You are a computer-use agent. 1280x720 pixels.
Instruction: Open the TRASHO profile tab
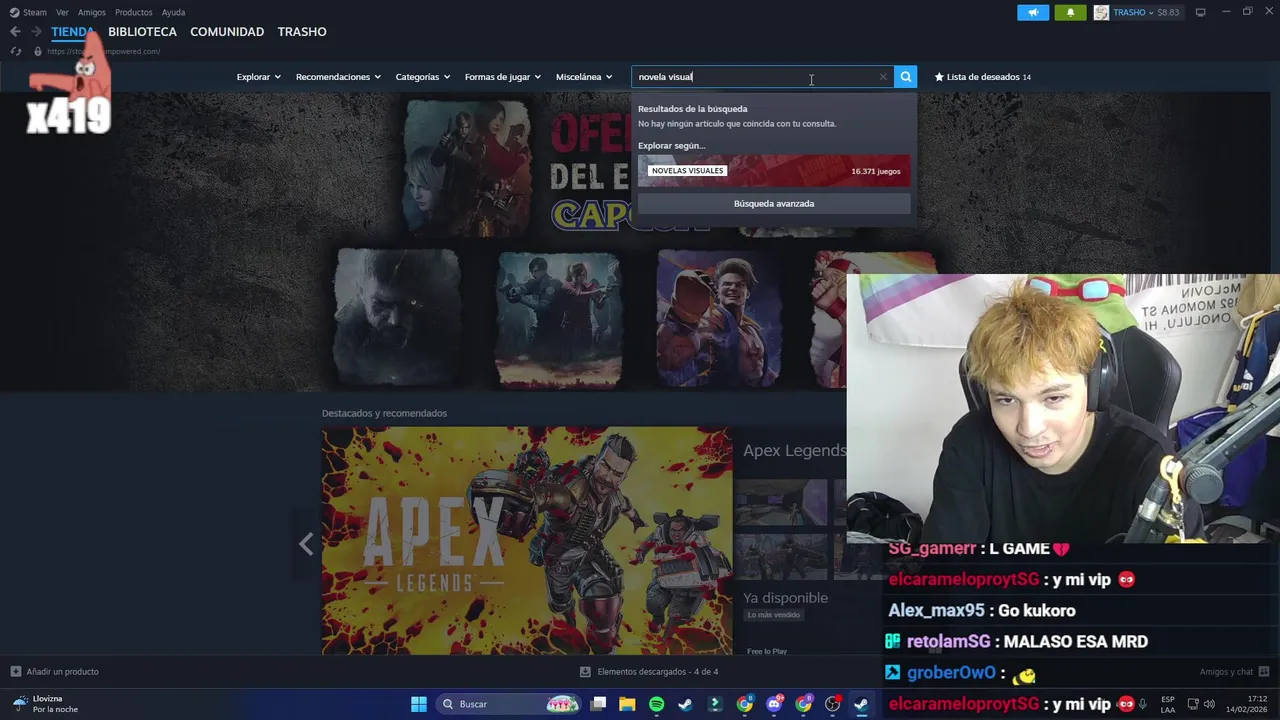[x=302, y=32]
